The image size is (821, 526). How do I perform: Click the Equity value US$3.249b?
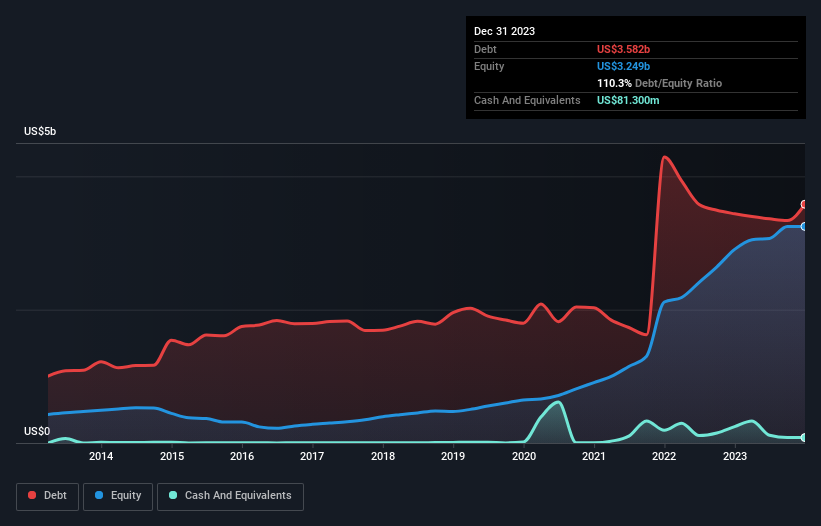623,66
